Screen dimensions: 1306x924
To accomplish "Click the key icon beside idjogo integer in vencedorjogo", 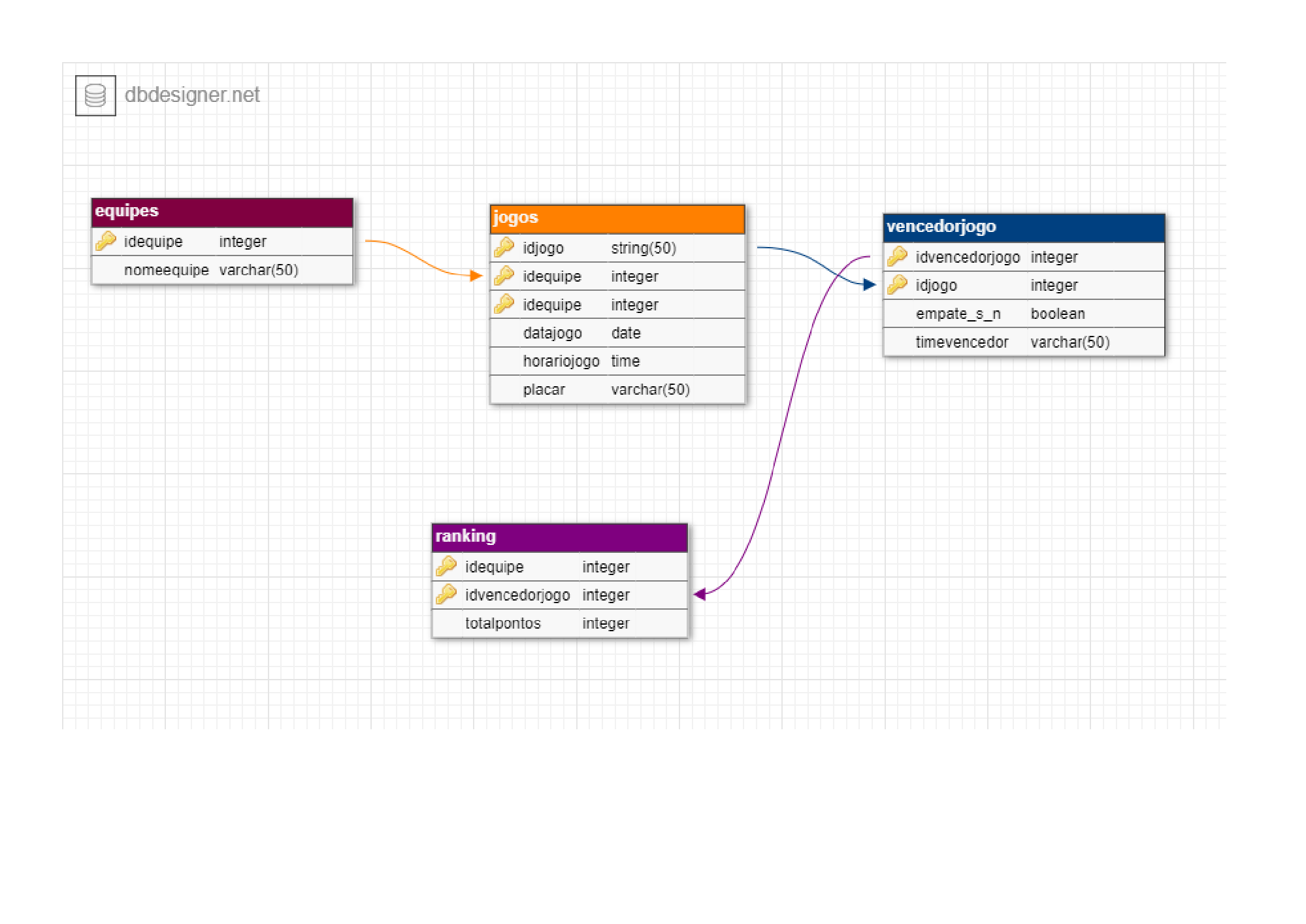I will (898, 285).
